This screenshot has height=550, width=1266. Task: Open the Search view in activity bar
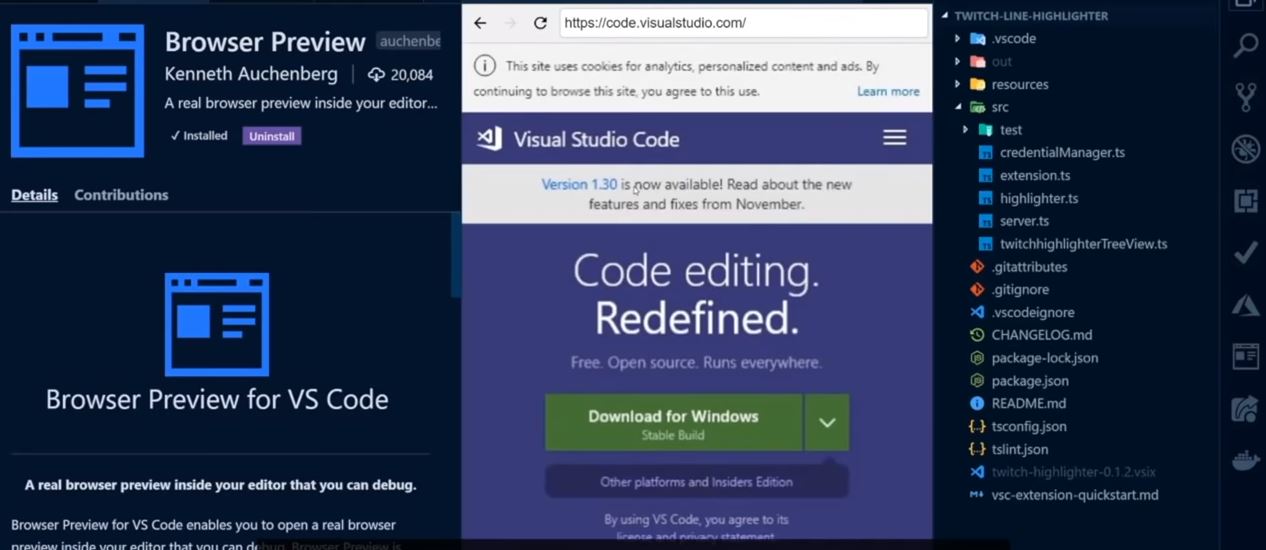pyautogui.click(x=1245, y=45)
